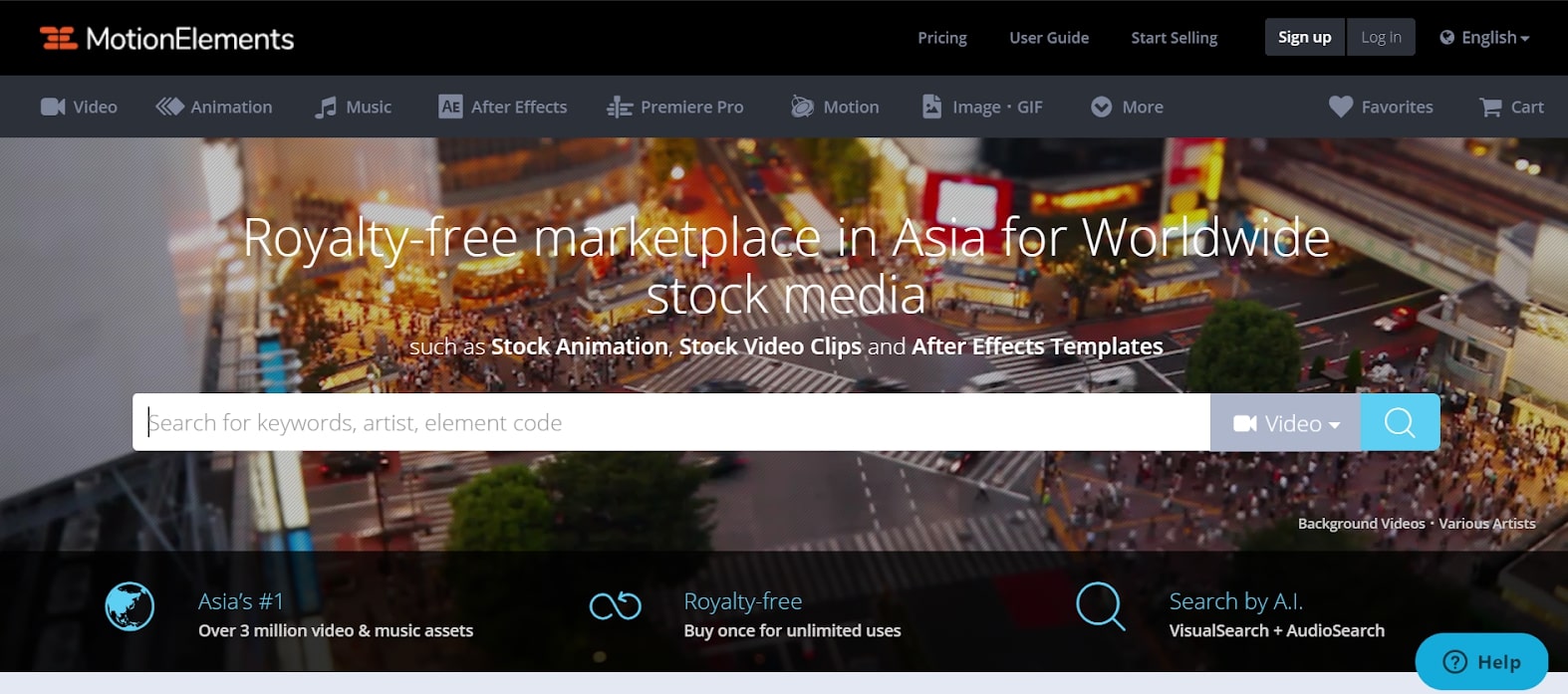Click the Stock Animation link

(x=580, y=347)
